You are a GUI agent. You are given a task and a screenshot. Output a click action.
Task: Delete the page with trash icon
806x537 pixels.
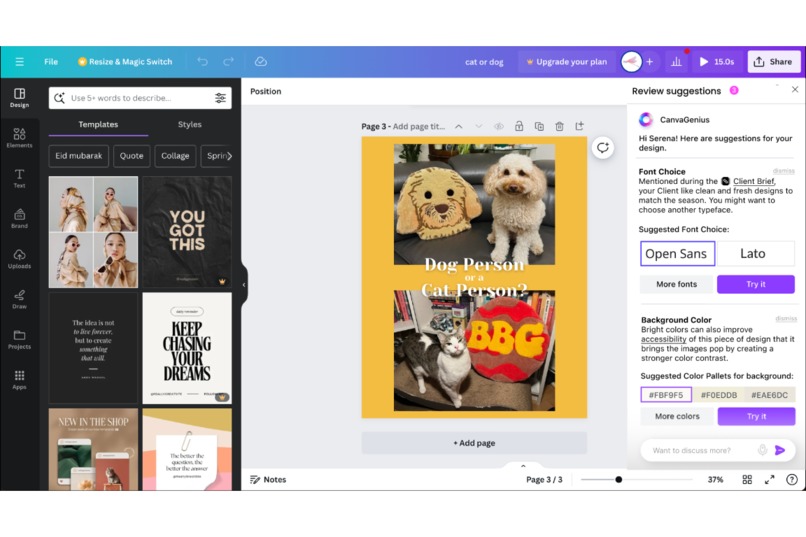click(559, 126)
